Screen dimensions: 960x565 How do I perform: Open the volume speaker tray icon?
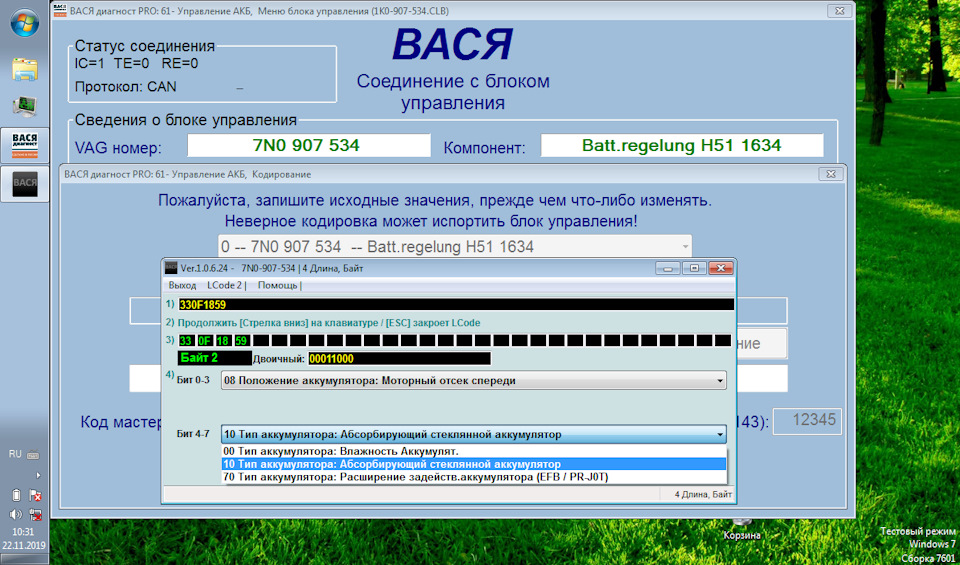[x=17, y=514]
